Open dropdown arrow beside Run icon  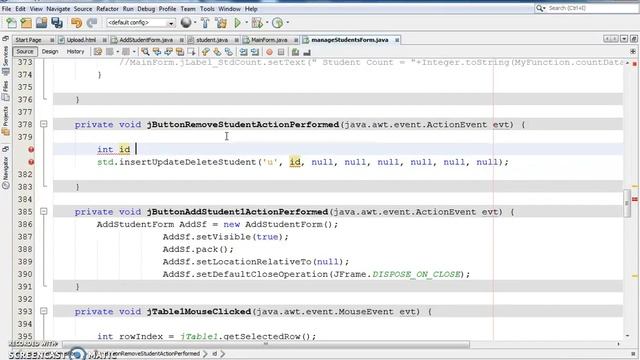coord(247,23)
